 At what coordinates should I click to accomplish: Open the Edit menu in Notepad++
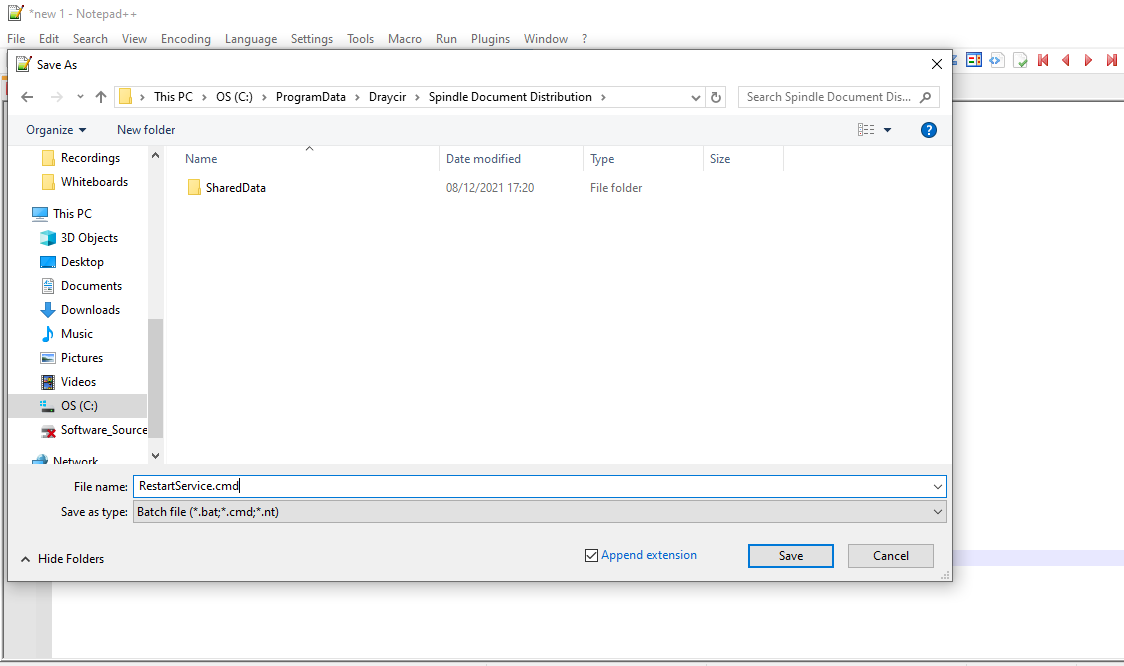tap(49, 39)
